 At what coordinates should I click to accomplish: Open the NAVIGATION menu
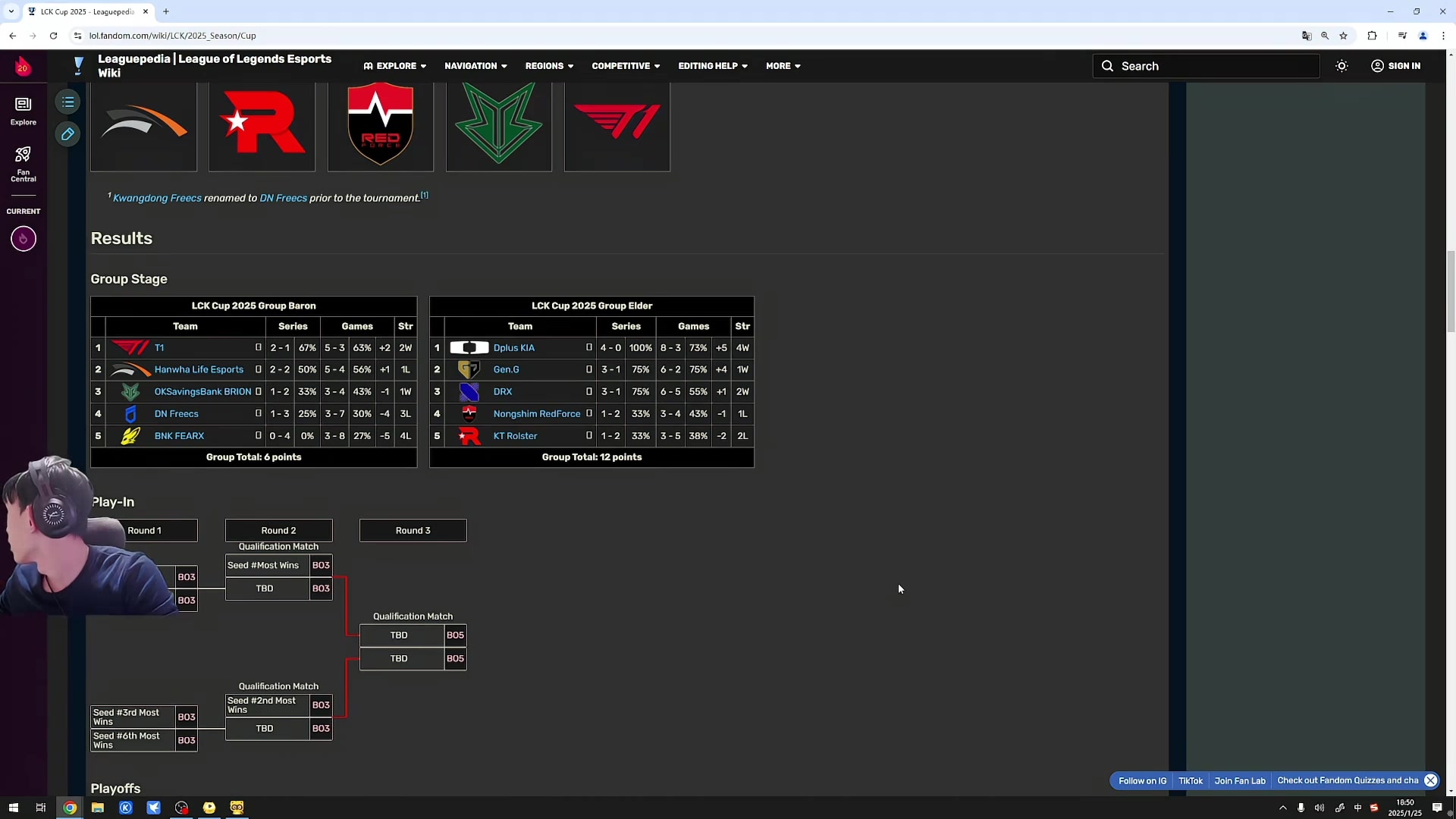tap(475, 66)
